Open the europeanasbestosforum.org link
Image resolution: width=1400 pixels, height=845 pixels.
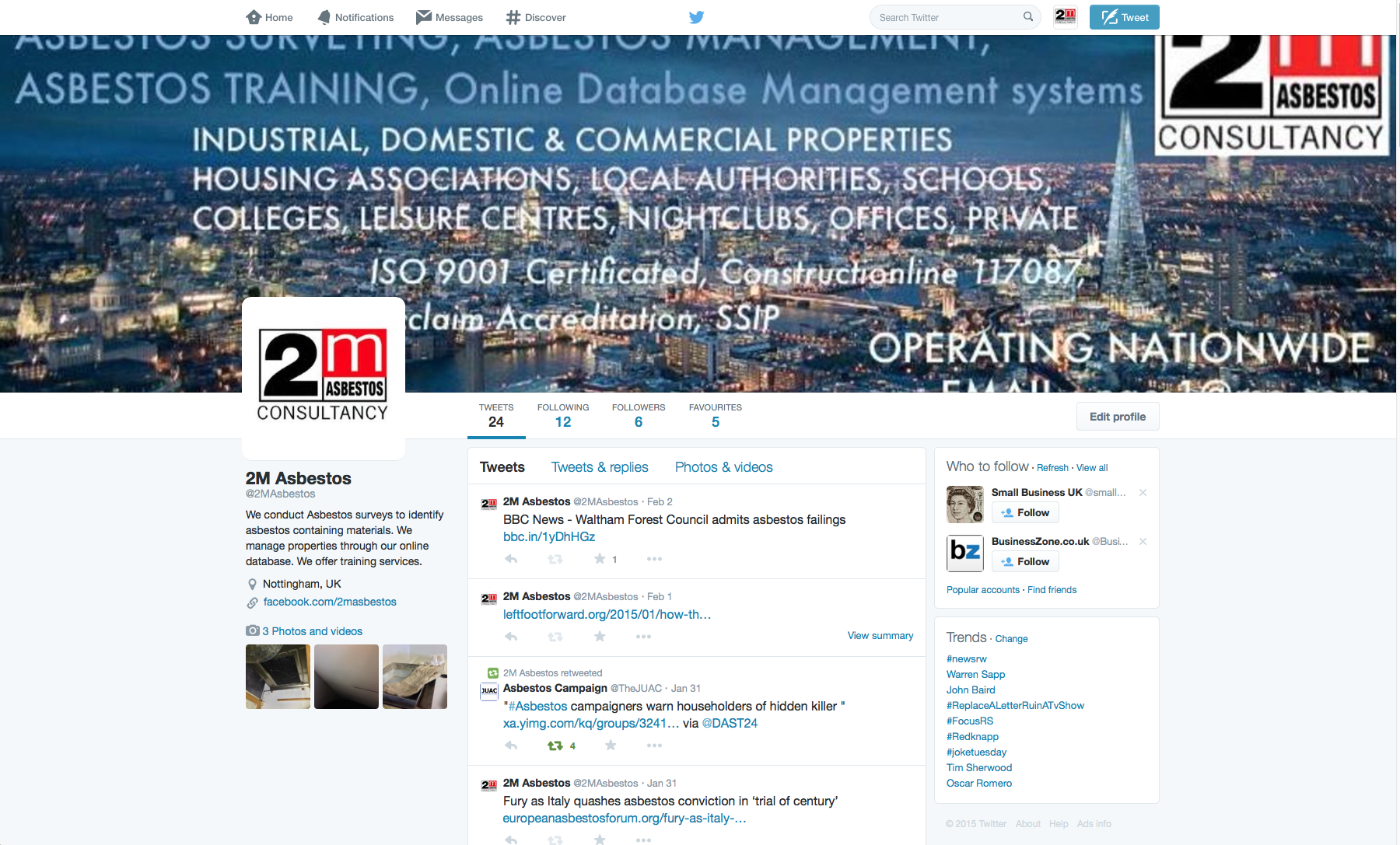(625, 818)
